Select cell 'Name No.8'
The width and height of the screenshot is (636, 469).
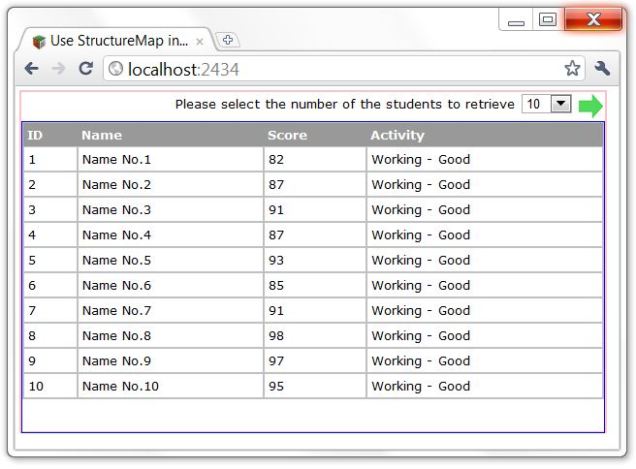pyautogui.click(x=170, y=336)
